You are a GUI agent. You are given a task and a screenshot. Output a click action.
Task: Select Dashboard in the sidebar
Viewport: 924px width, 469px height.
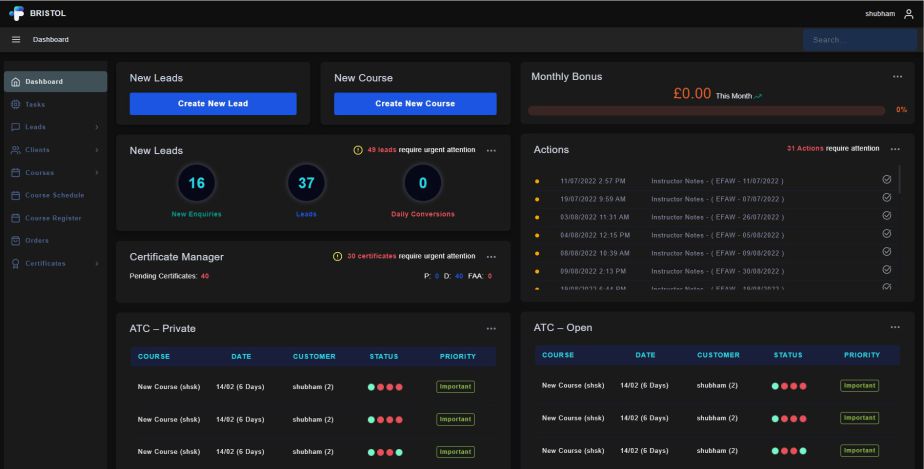tap(55, 82)
